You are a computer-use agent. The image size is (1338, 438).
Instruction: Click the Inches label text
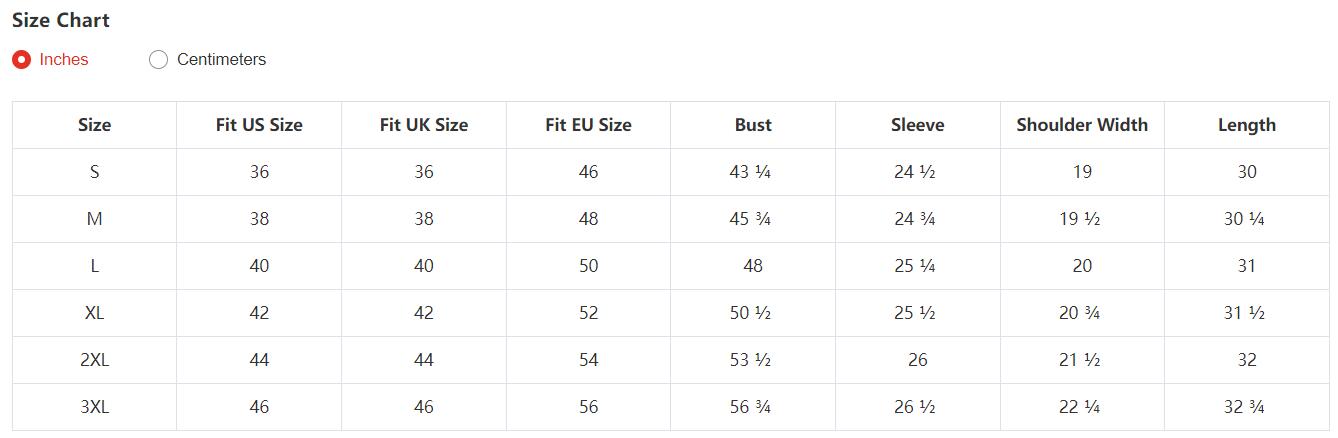[x=64, y=60]
